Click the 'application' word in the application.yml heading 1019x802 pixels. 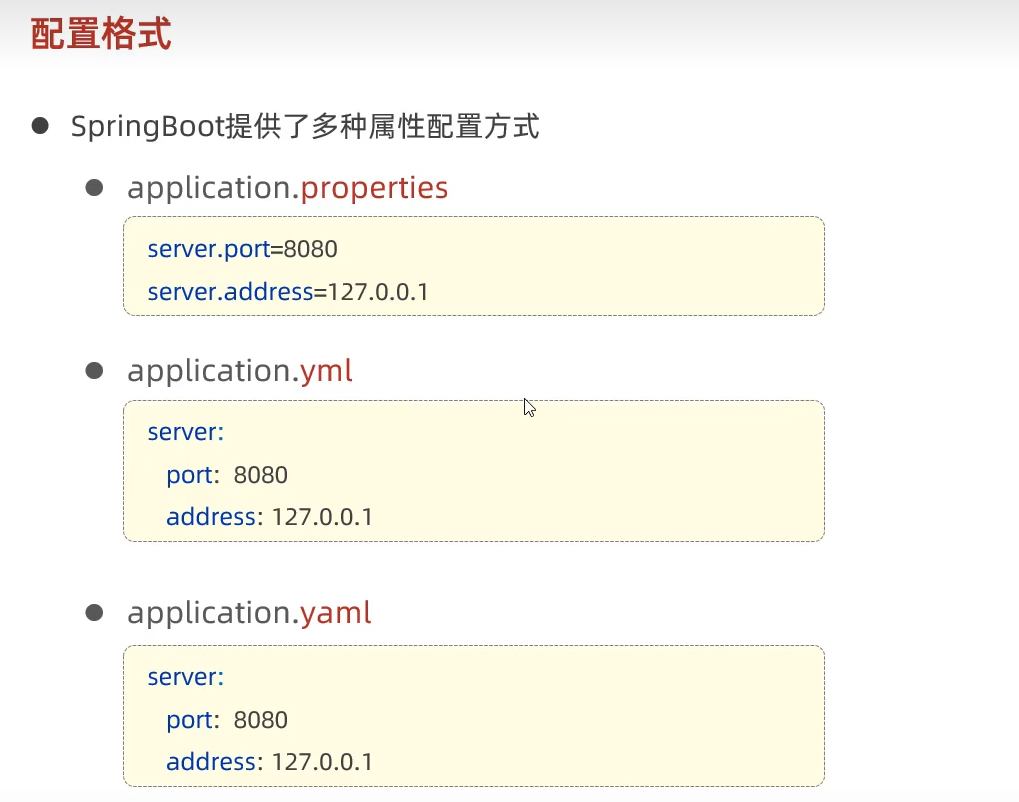(x=209, y=372)
